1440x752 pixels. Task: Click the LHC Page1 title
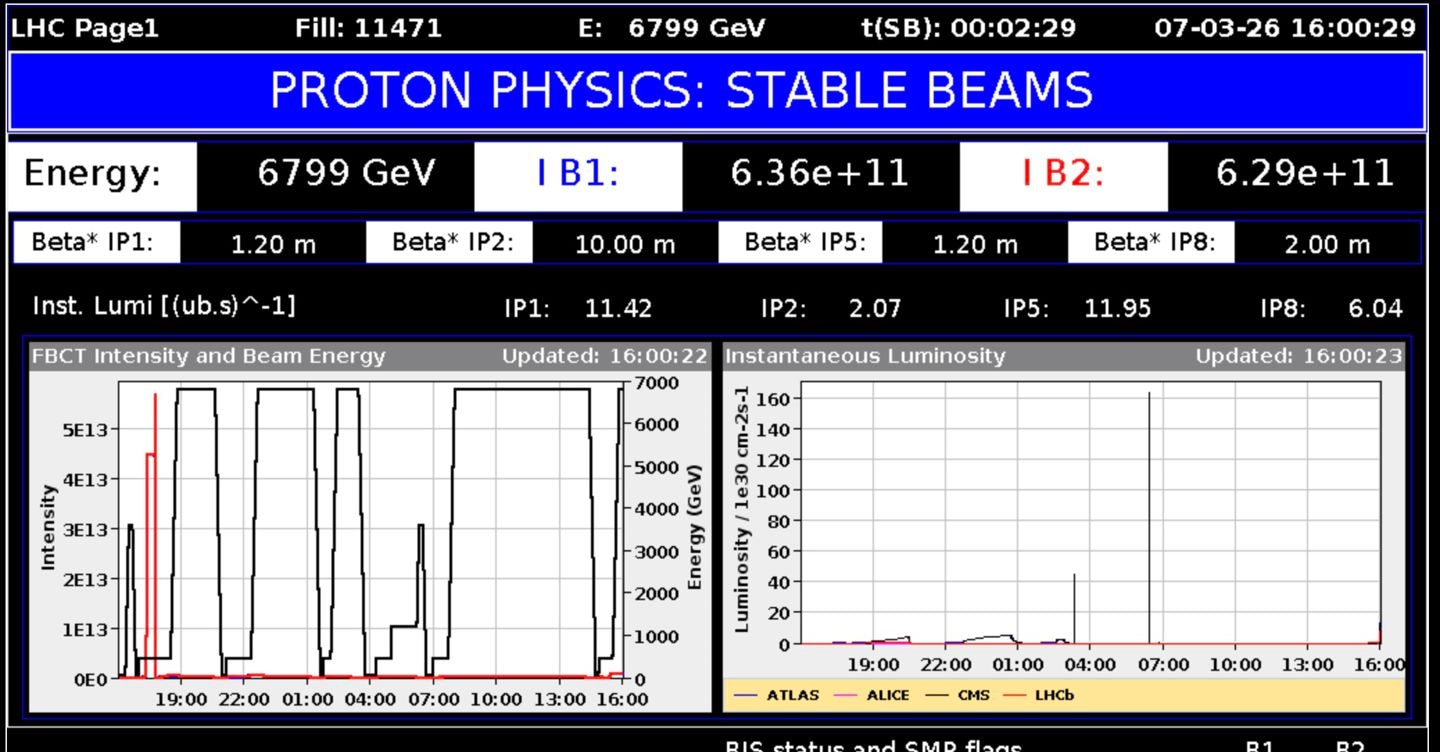(85, 28)
